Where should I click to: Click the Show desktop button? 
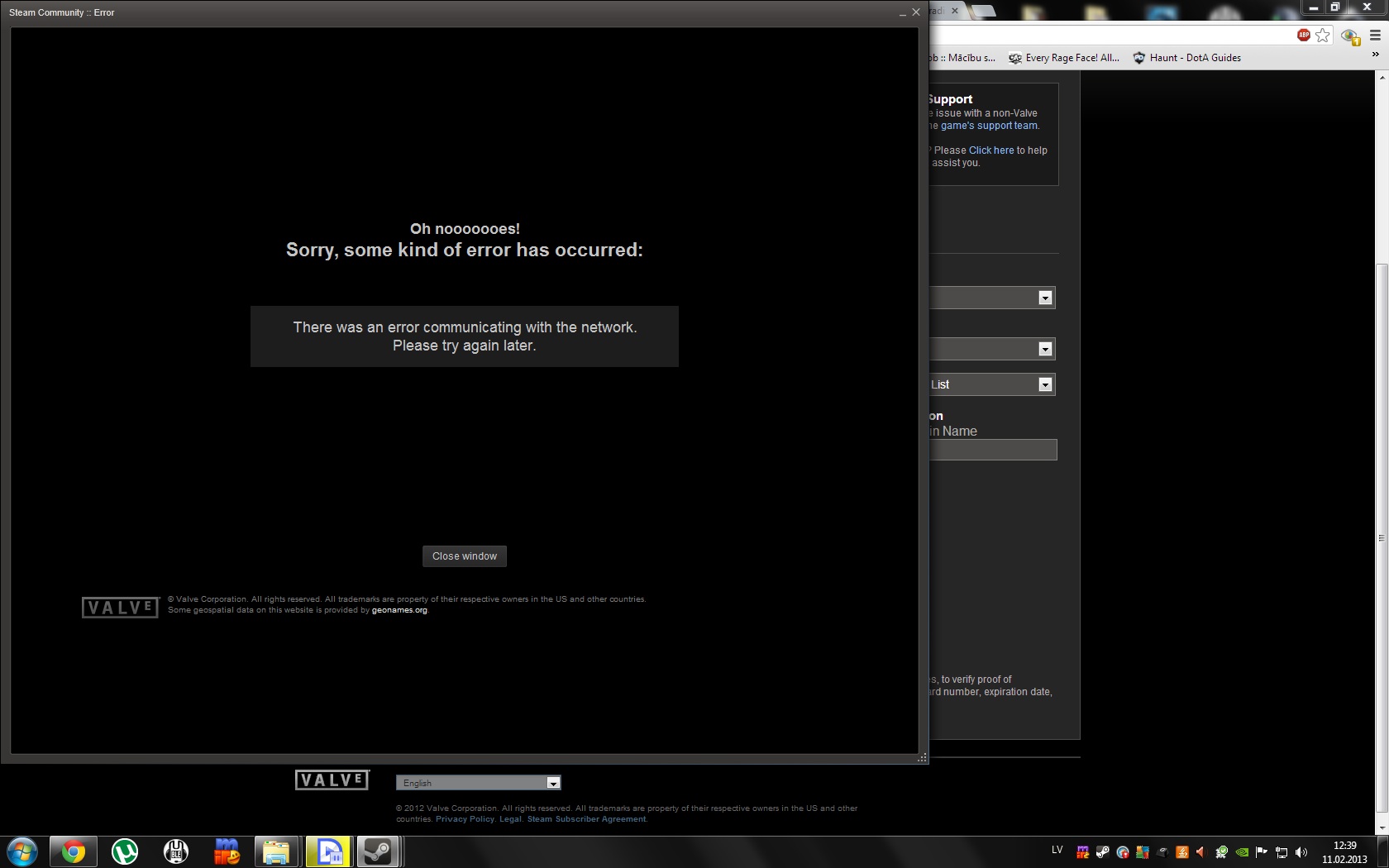(1382, 852)
